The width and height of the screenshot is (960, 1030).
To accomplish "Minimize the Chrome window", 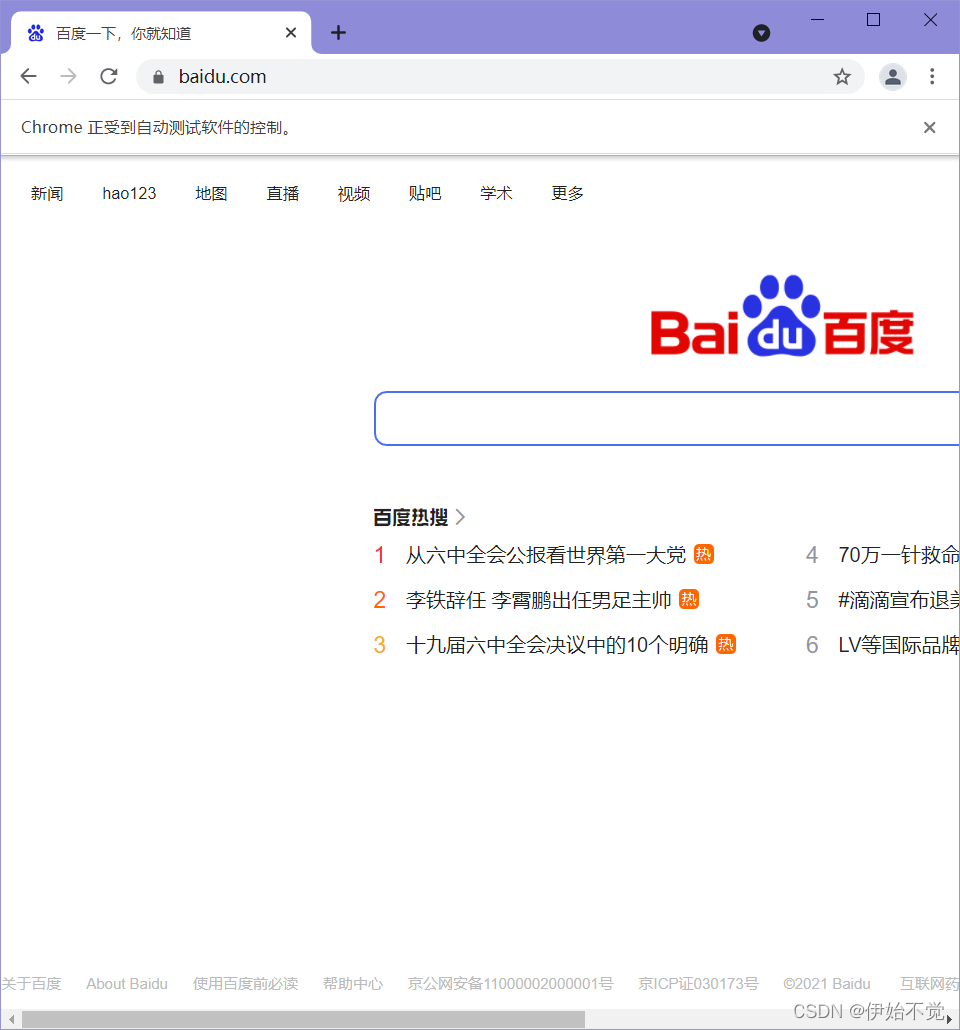I will 817,20.
